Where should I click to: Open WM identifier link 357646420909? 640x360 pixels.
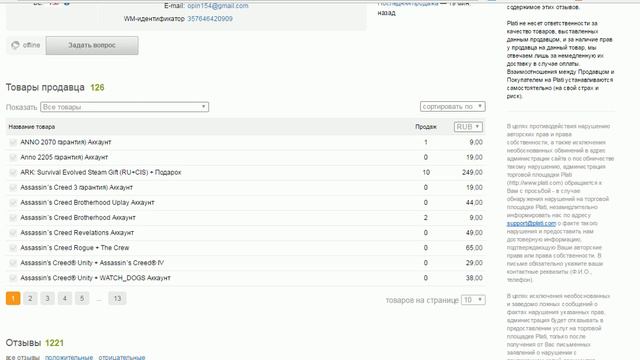tap(210, 19)
